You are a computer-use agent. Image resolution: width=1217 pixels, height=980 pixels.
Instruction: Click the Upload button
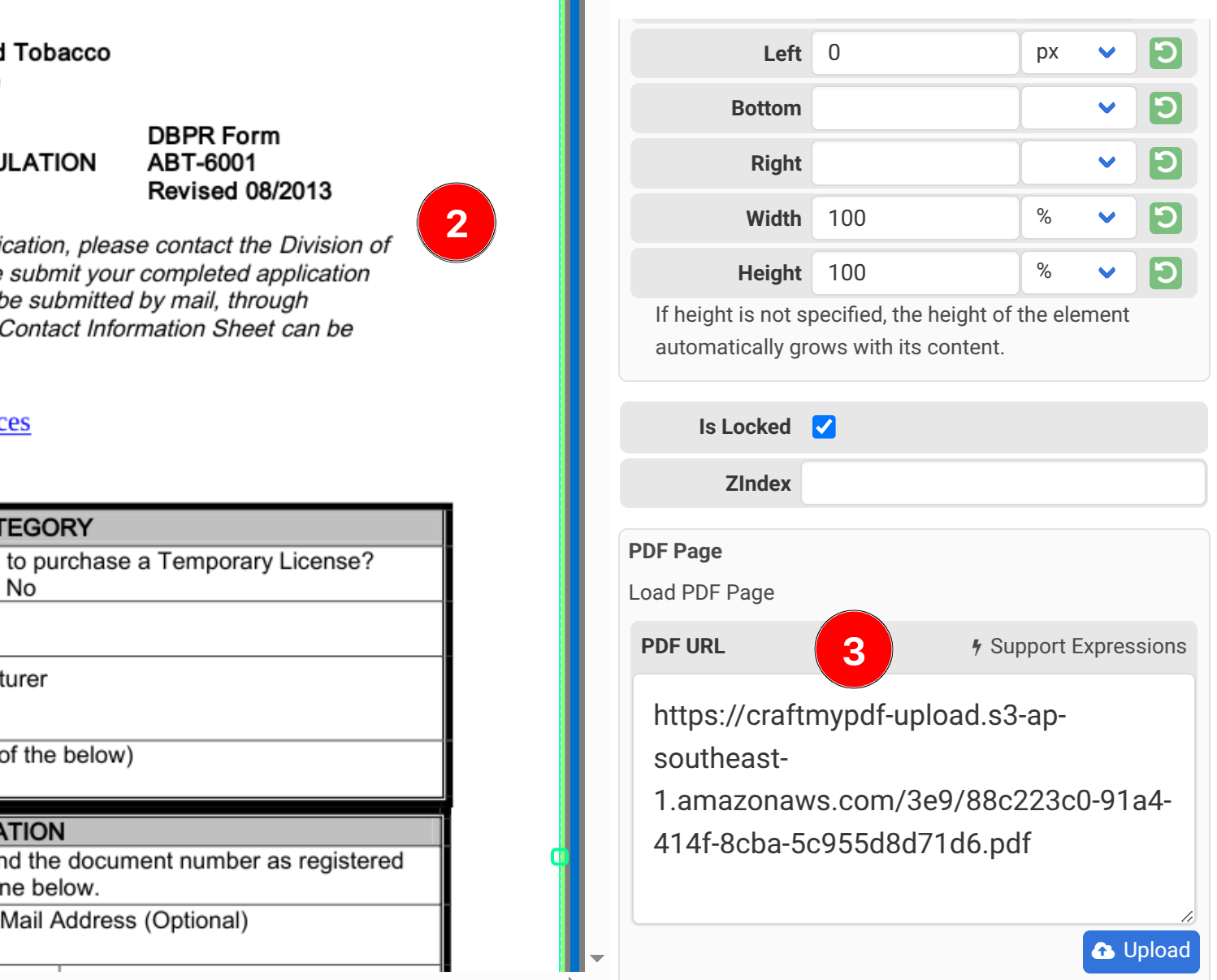click(x=1141, y=951)
